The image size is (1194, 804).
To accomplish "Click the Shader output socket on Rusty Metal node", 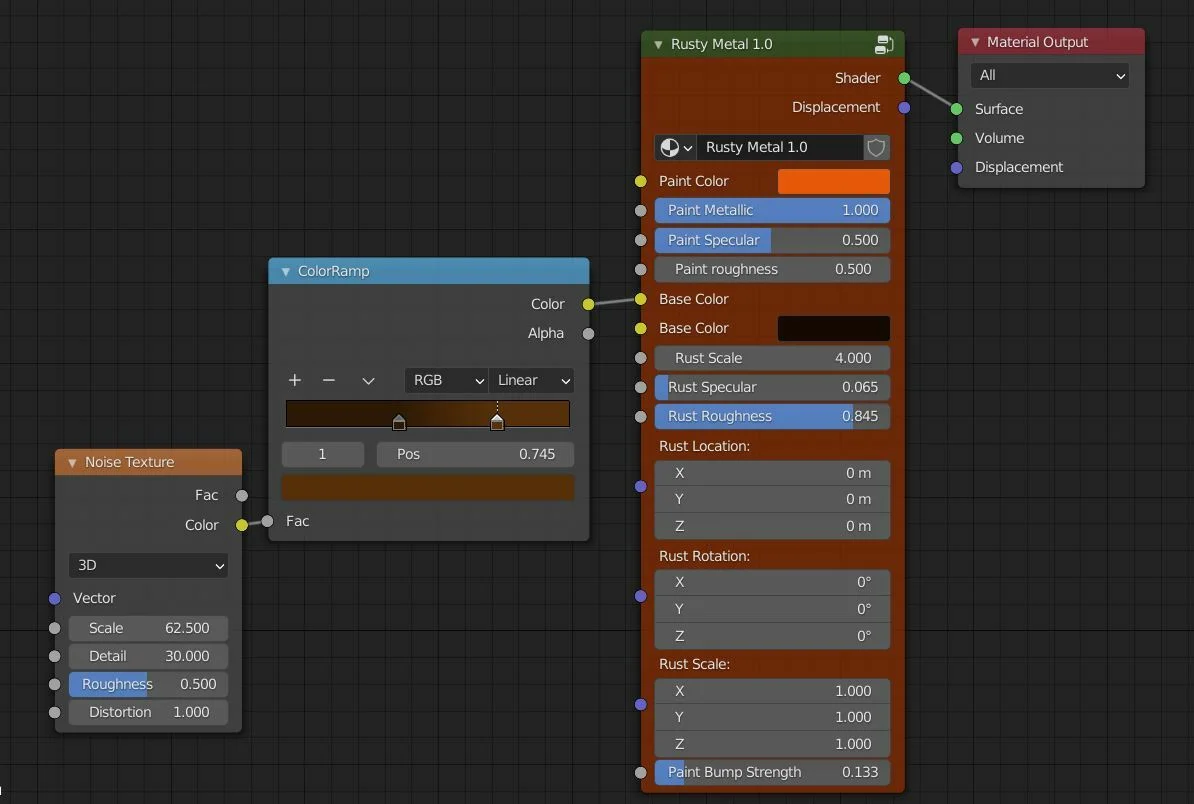I will tap(905, 77).
